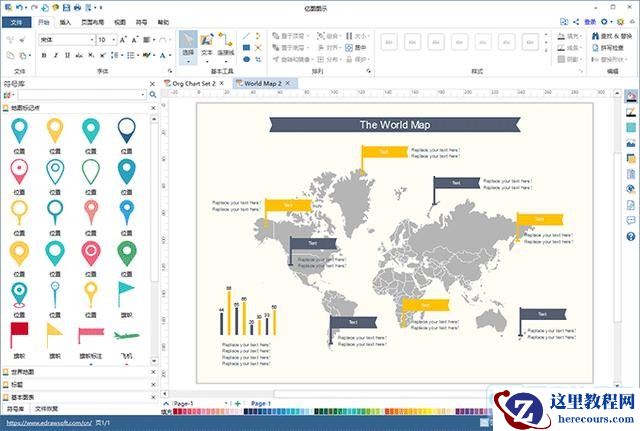Click the Print icon in quick access toolbar
640x431 pixels.
(x=77, y=7)
